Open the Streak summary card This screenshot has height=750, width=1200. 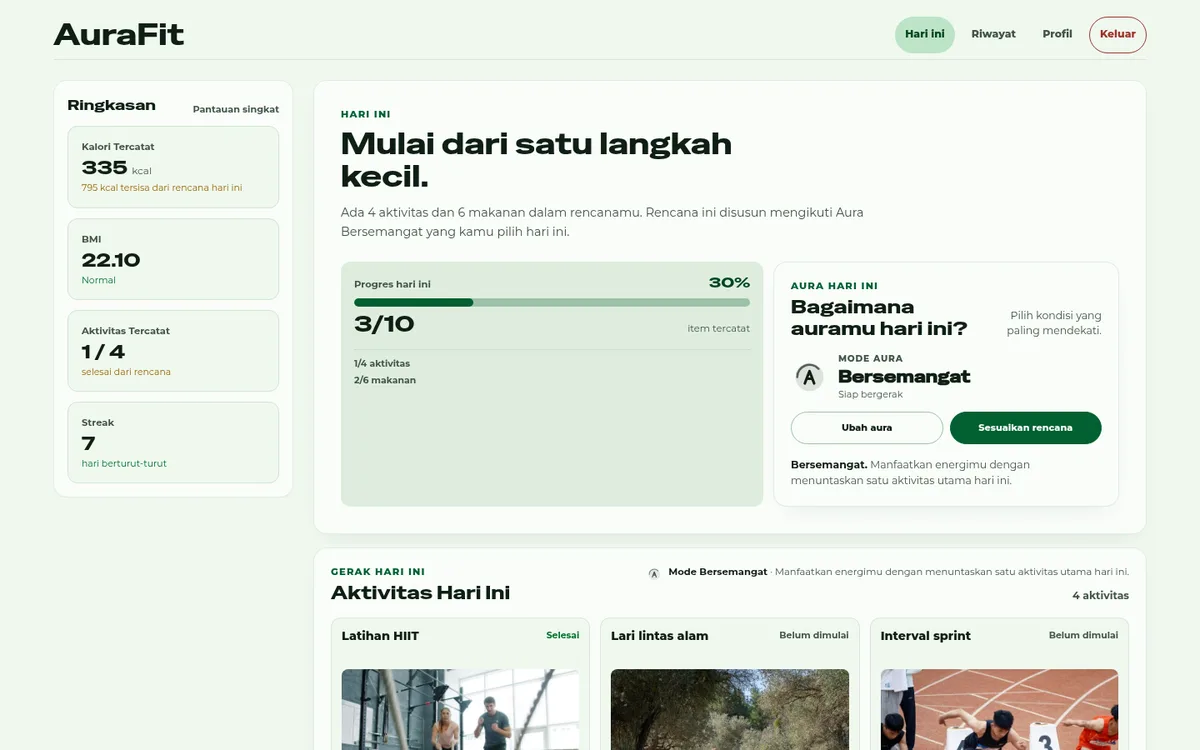(x=173, y=443)
